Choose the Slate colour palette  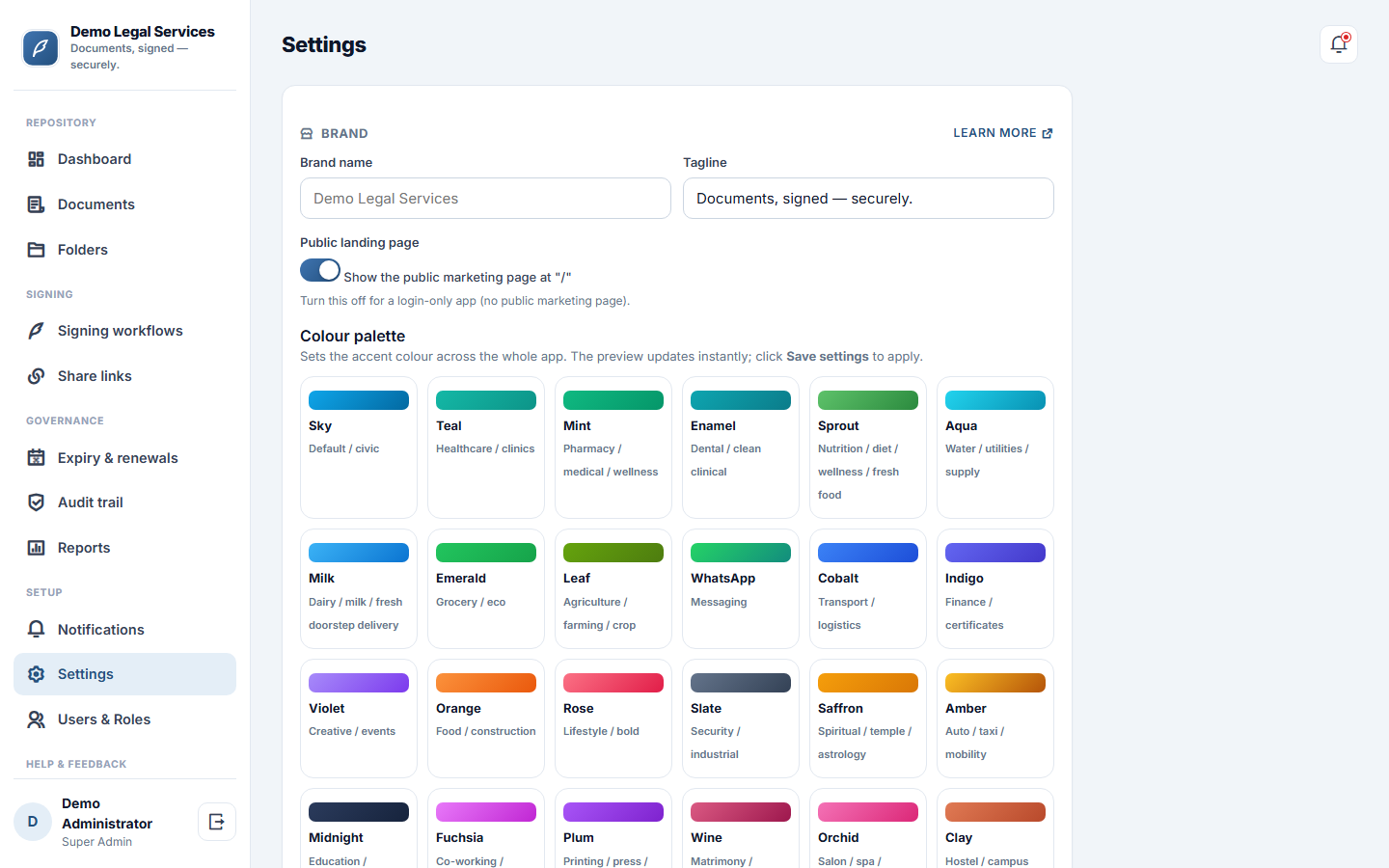(x=741, y=719)
